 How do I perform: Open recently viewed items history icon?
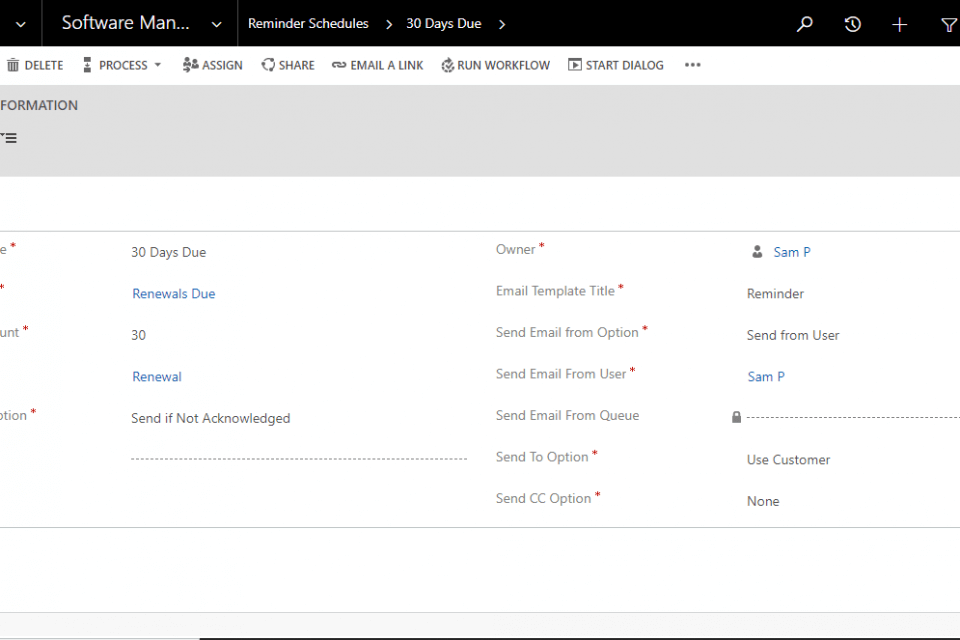coord(852,24)
